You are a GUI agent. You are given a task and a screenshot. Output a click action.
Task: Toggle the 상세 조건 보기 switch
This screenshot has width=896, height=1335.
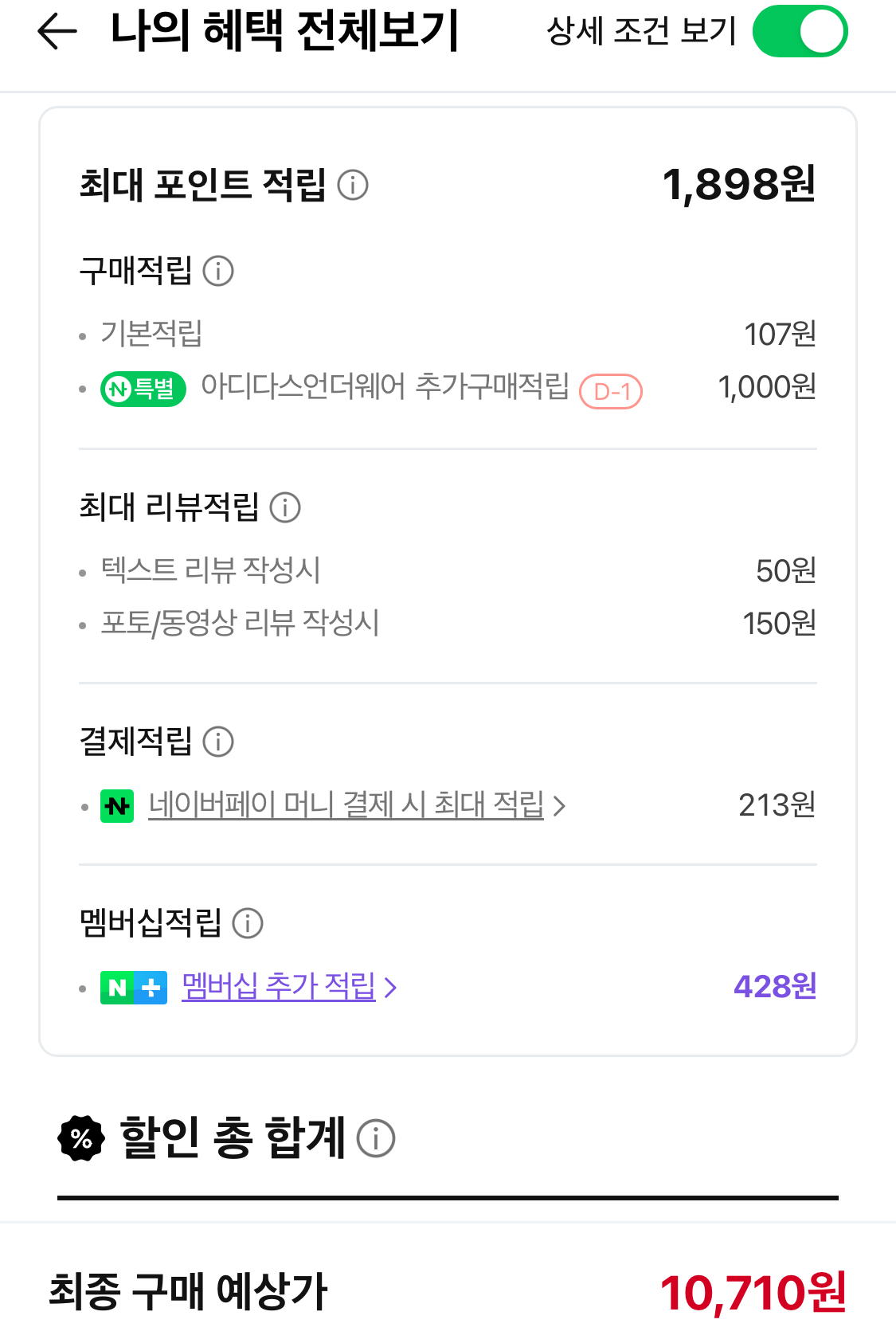(x=800, y=32)
